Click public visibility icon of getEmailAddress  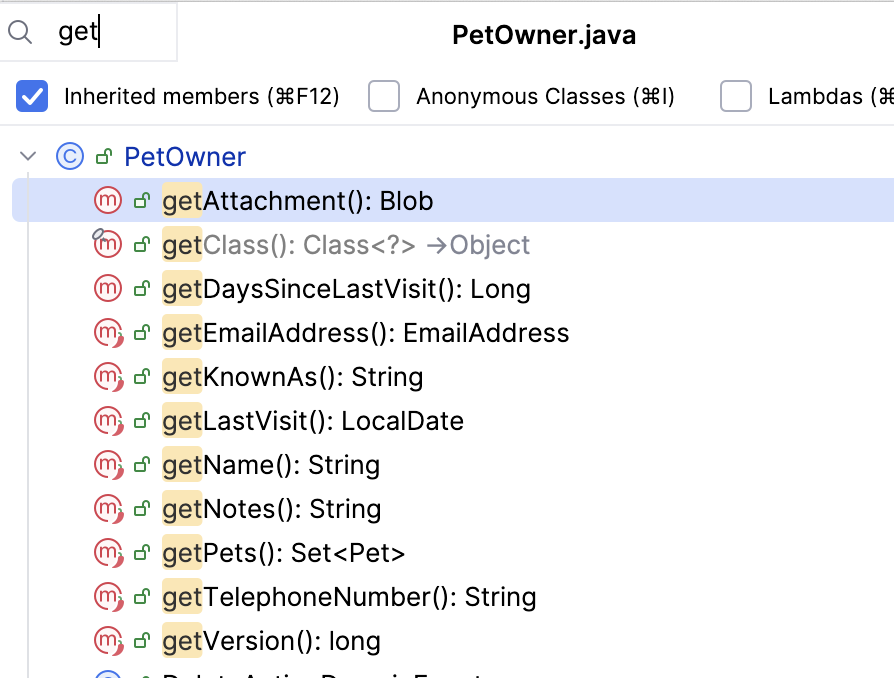141,332
